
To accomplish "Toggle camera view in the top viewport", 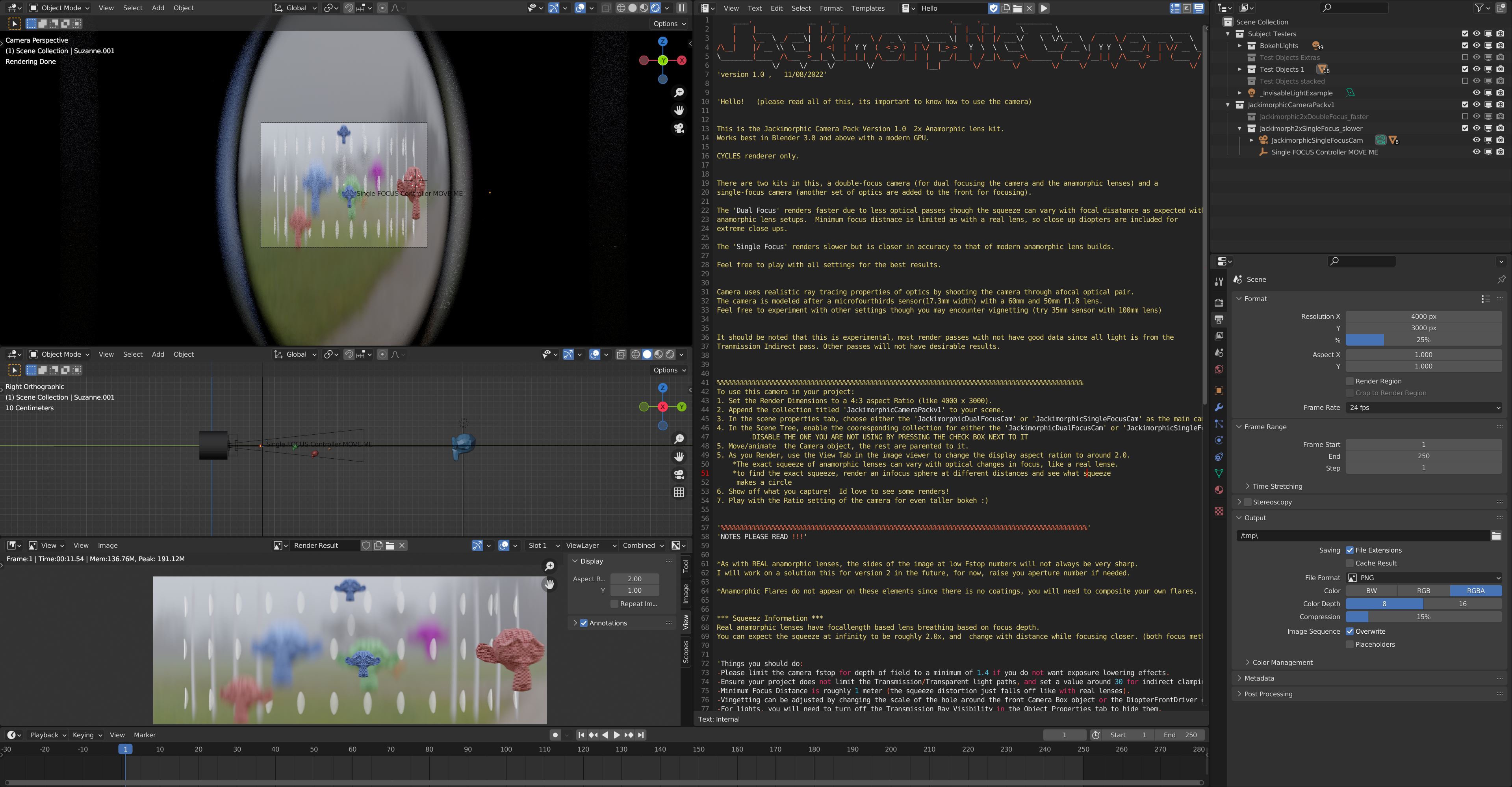I will pos(679,128).
